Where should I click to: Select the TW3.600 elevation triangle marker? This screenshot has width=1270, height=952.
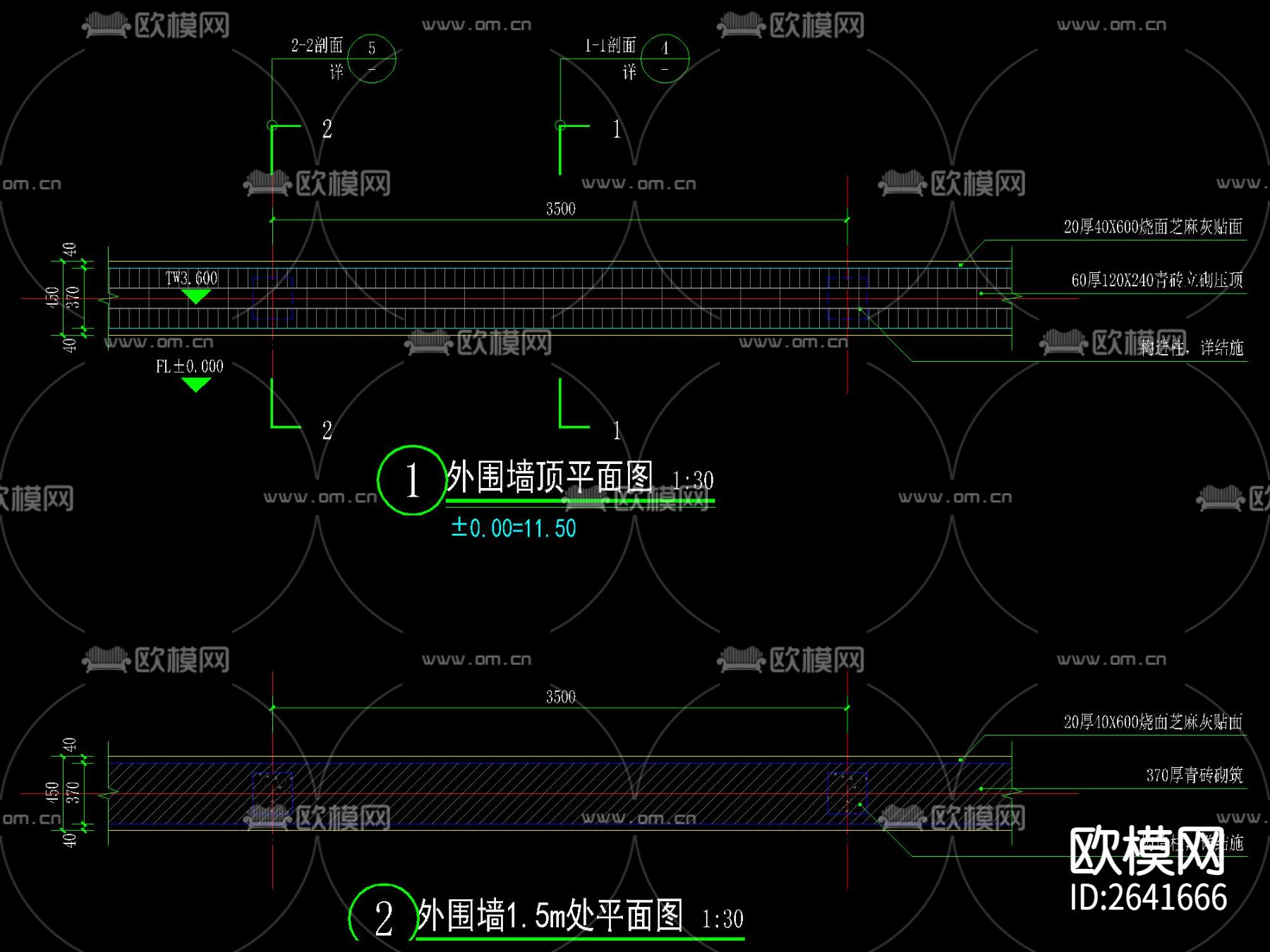coord(195,295)
